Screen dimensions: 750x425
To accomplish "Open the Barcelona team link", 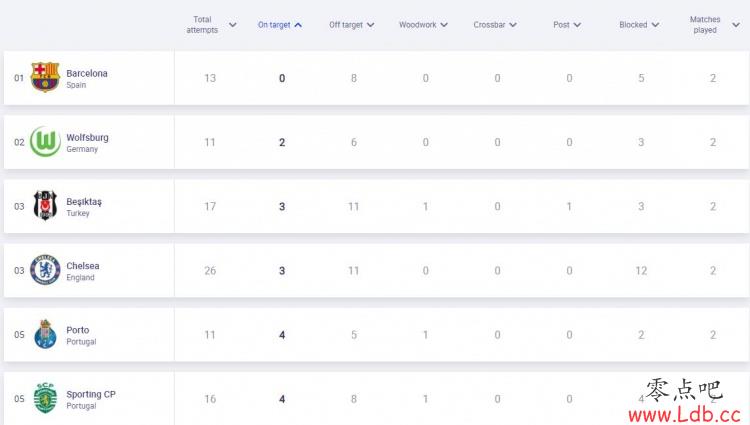I will tap(87, 73).
